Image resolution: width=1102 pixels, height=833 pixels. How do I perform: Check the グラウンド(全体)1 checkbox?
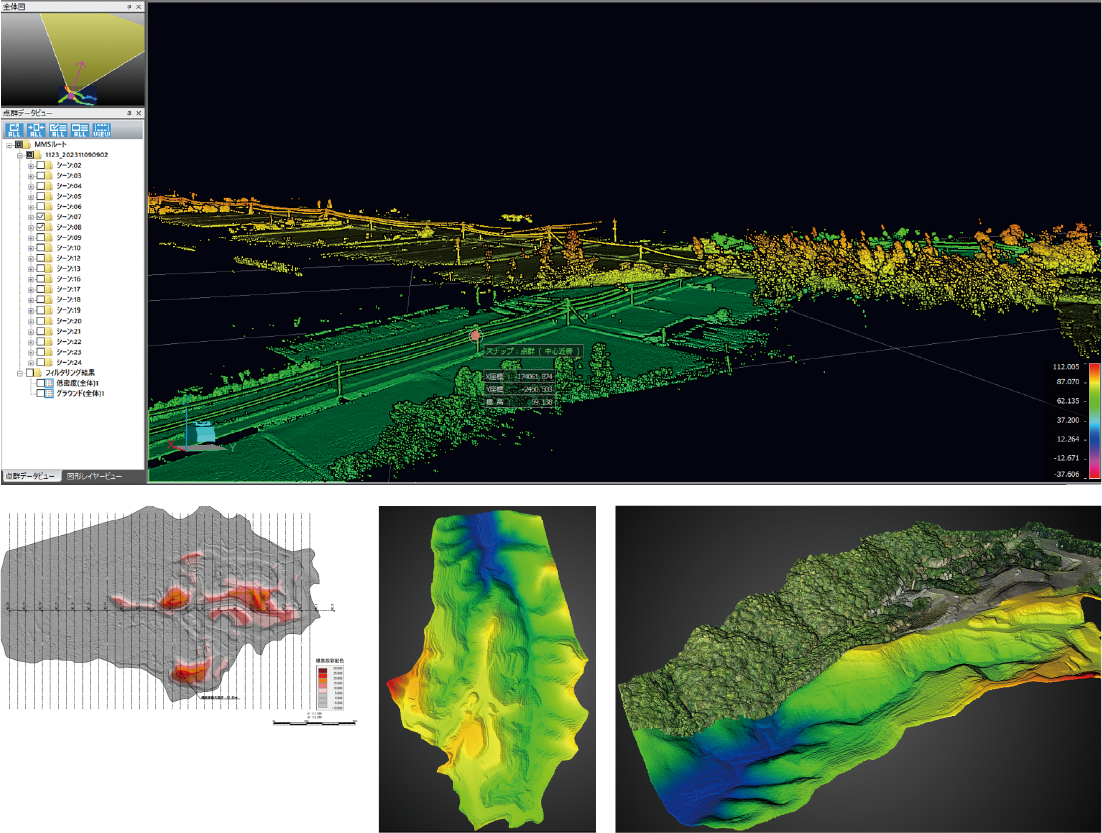(x=40, y=394)
